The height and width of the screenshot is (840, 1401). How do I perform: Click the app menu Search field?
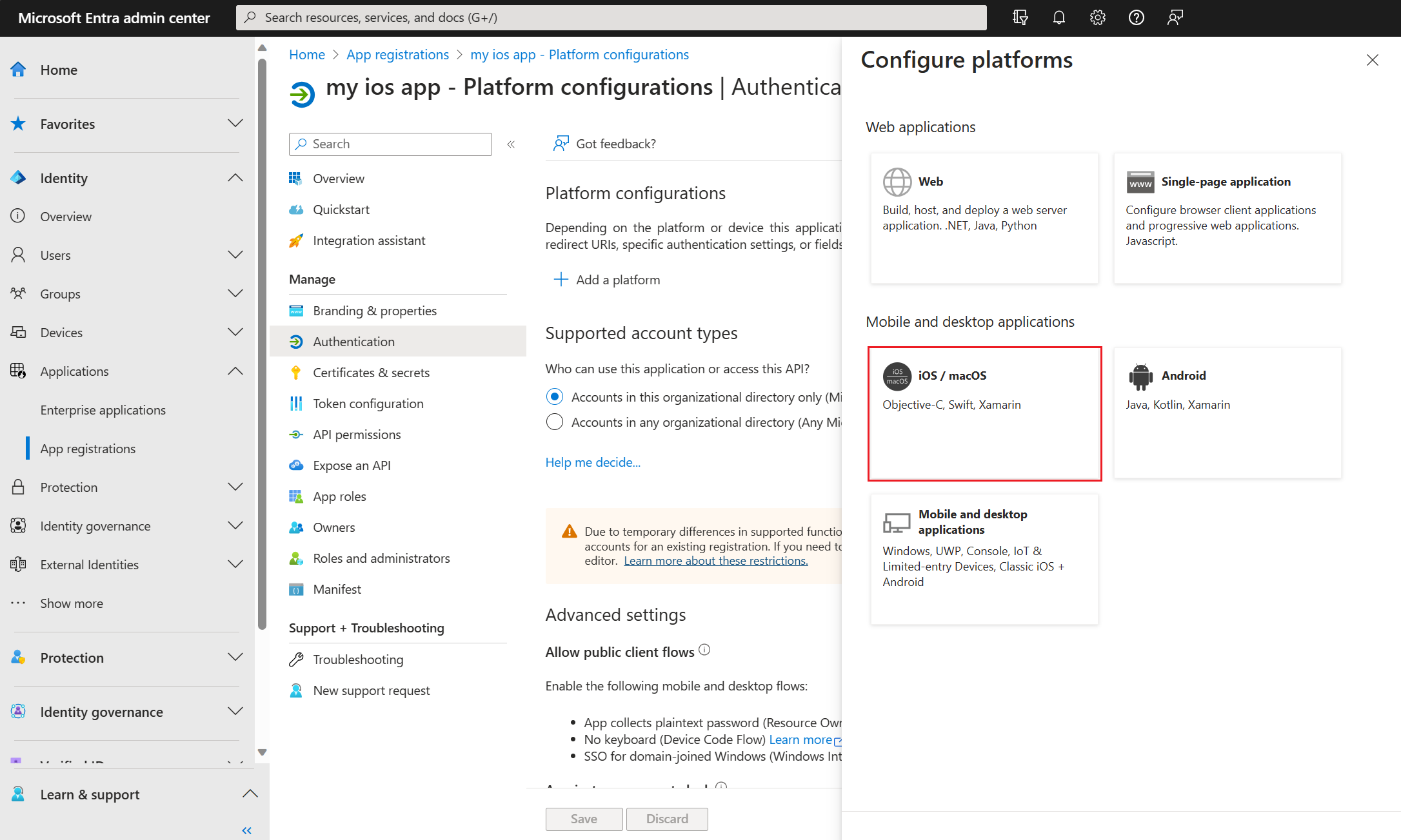[390, 144]
